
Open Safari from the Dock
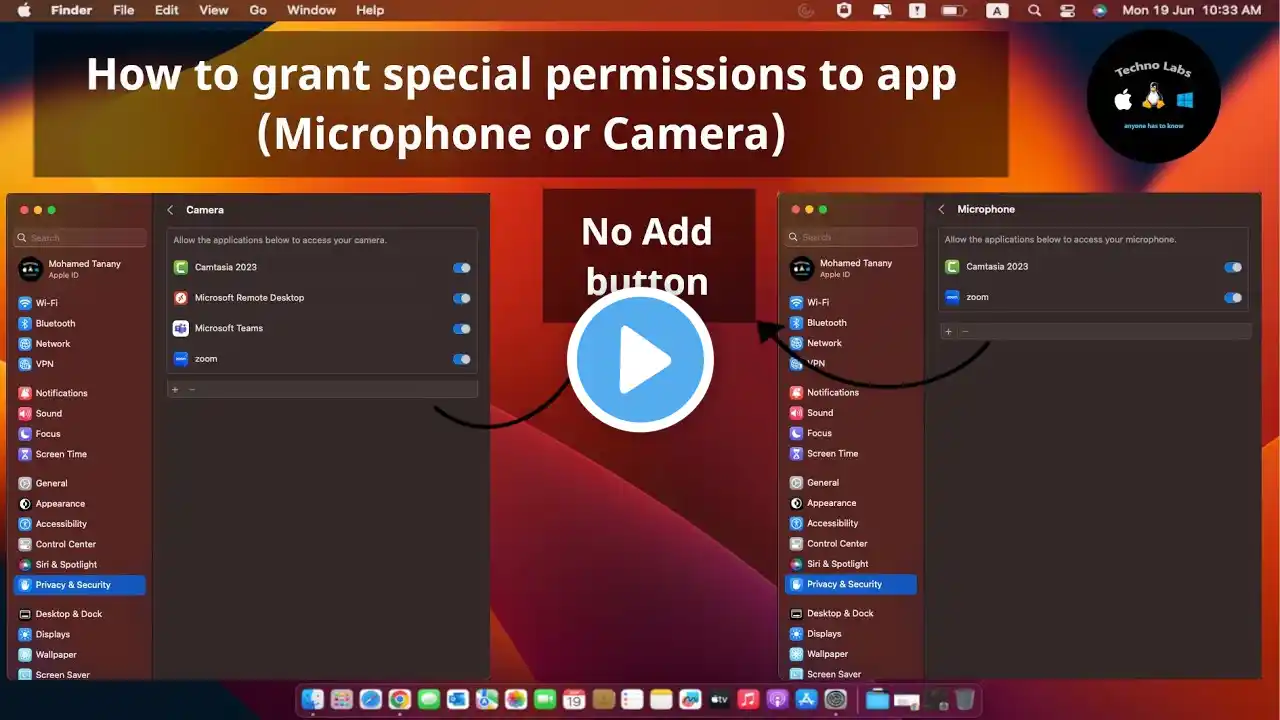point(370,700)
